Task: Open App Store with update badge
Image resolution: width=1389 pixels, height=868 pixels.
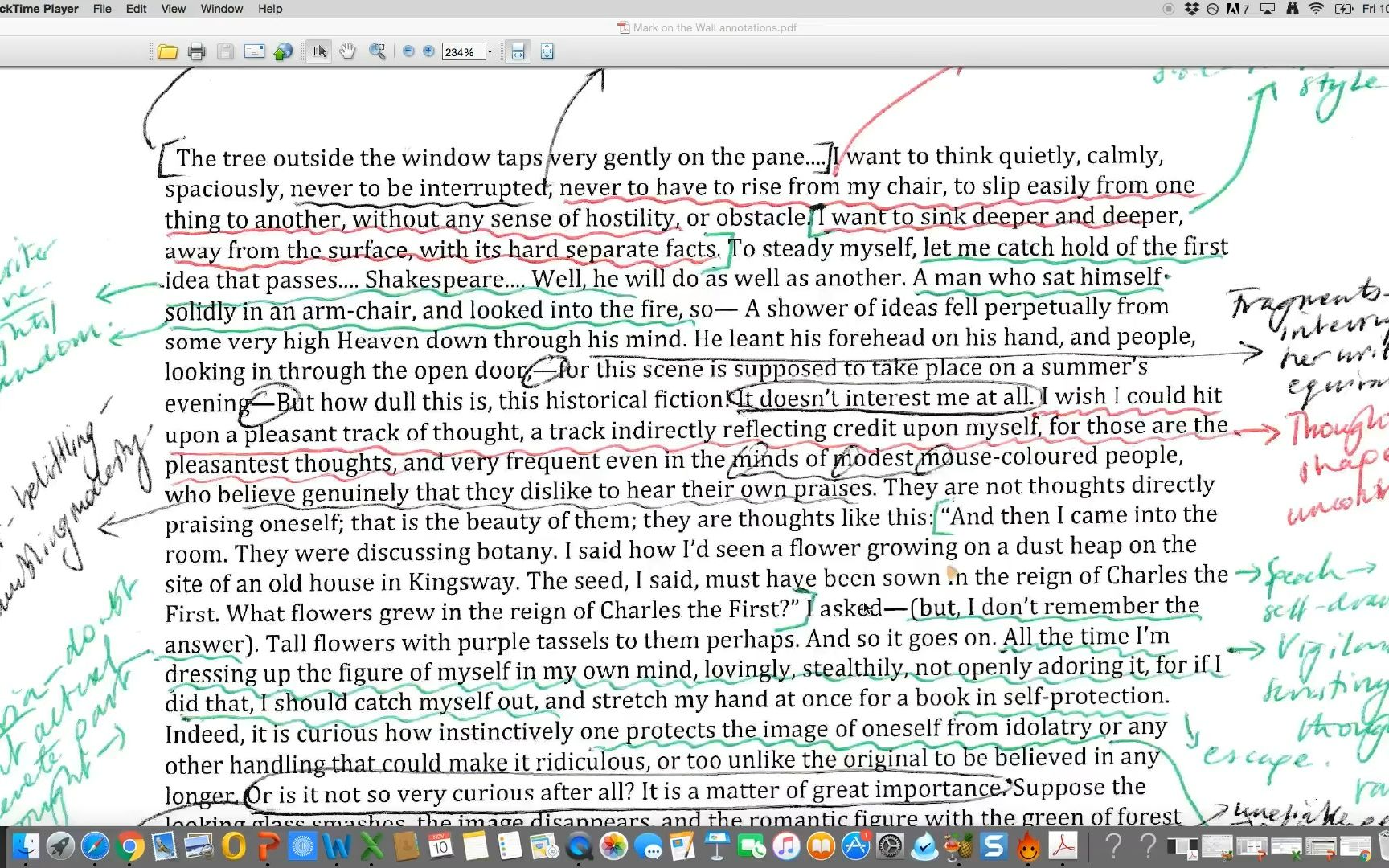Action: pos(855,846)
